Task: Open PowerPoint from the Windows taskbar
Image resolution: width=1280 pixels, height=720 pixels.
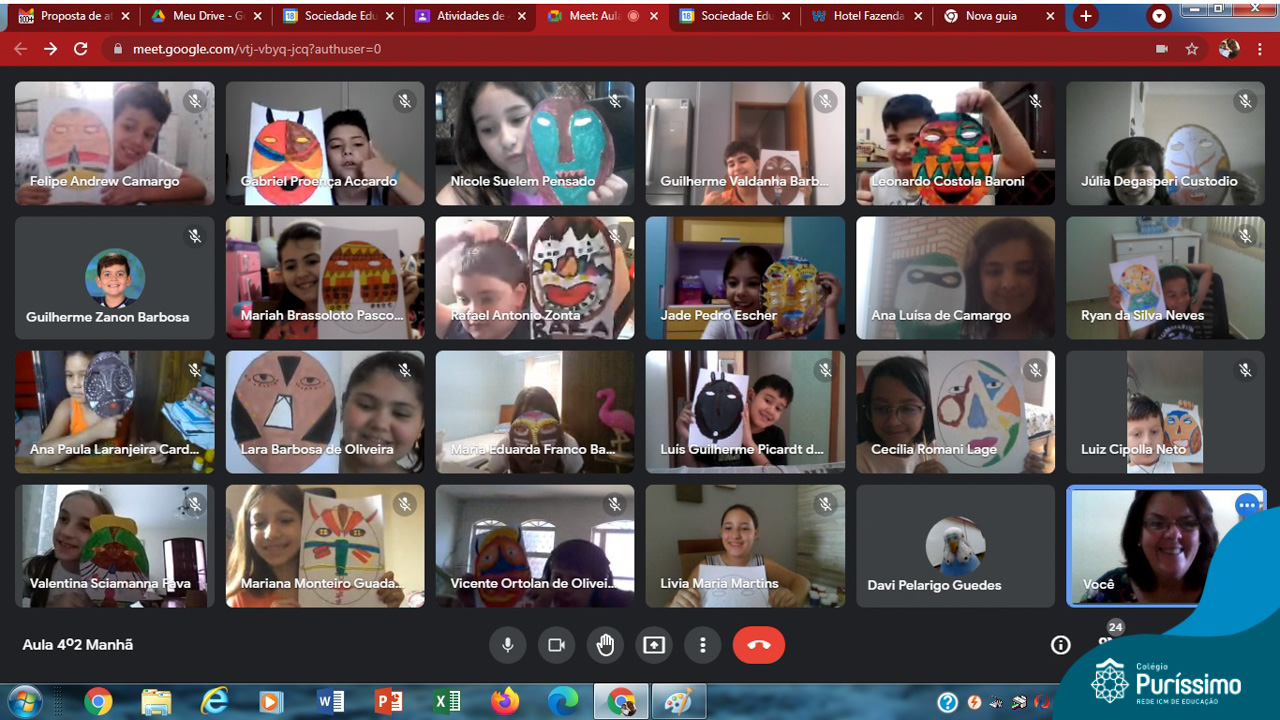Action: (x=388, y=702)
